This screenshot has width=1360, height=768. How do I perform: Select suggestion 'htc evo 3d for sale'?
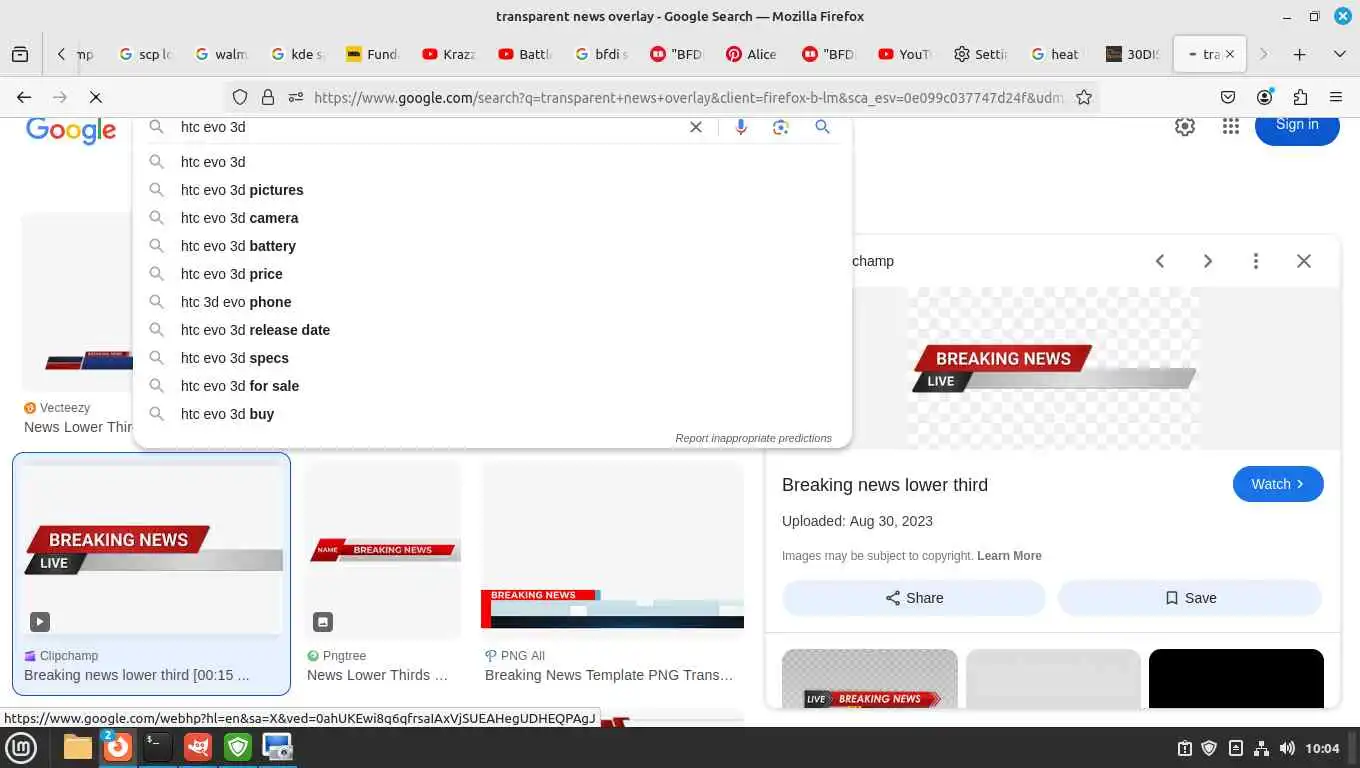pos(492,386)
